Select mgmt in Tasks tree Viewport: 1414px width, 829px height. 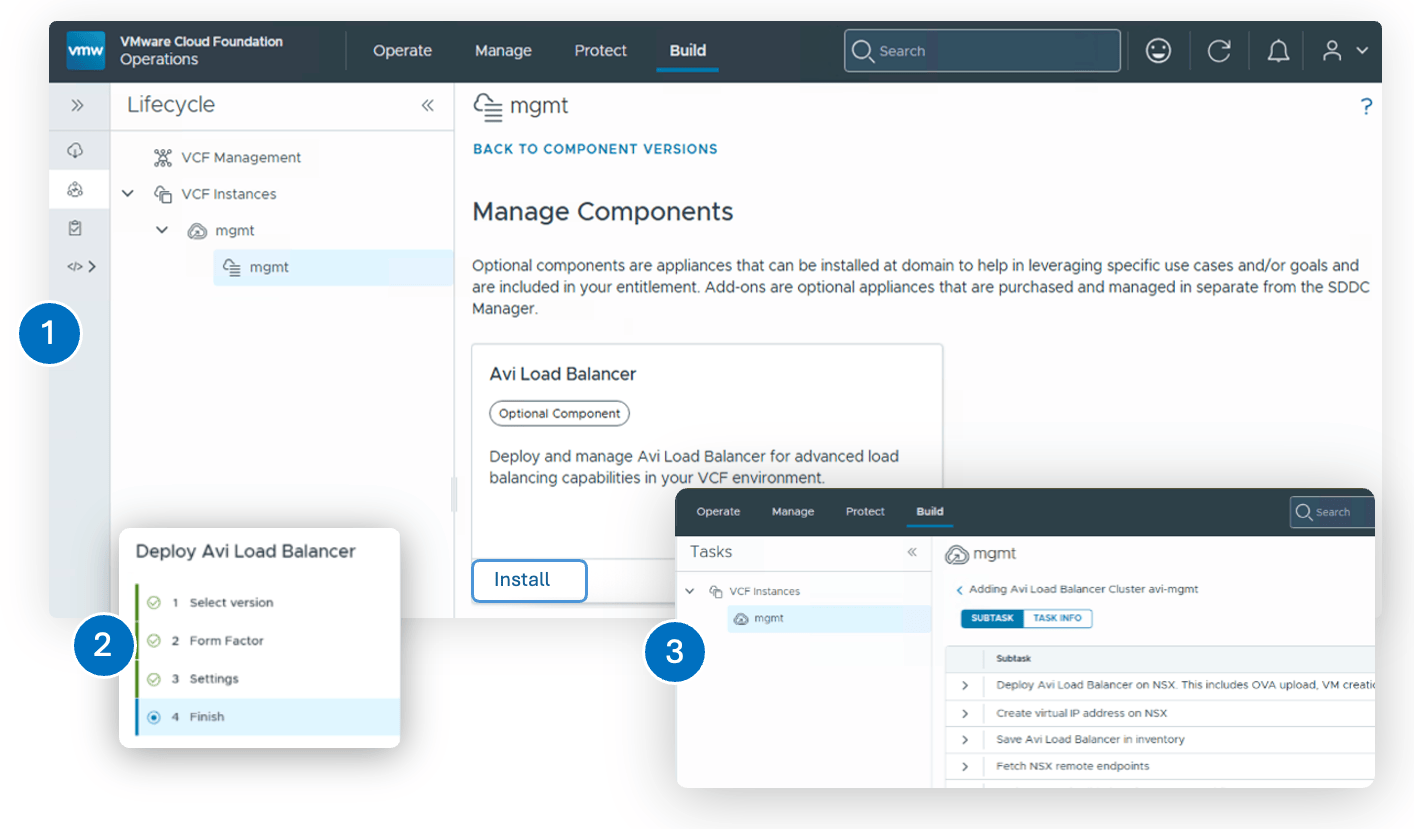829,619
